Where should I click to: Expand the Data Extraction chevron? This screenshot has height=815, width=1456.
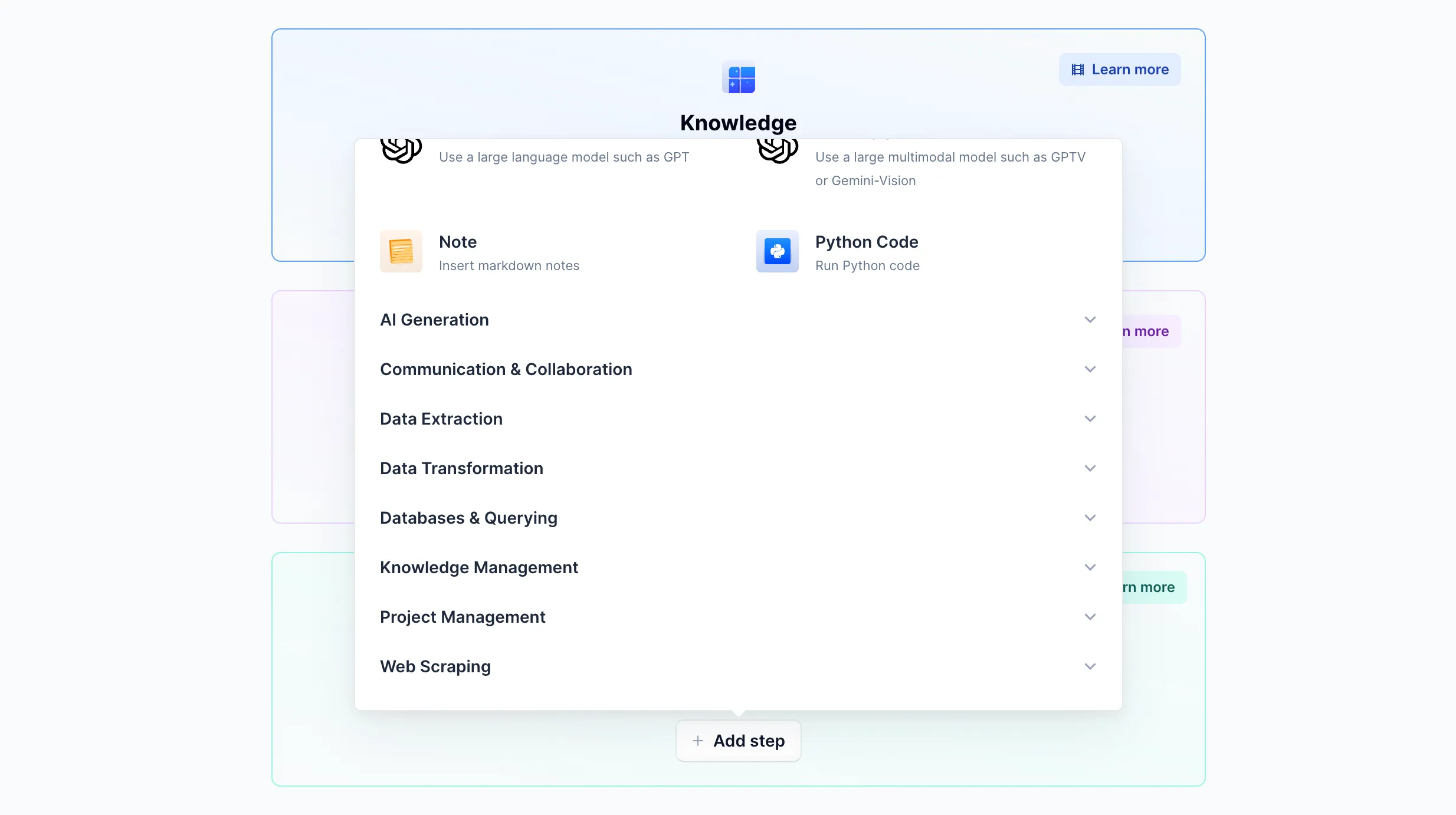pos(1090,419)
